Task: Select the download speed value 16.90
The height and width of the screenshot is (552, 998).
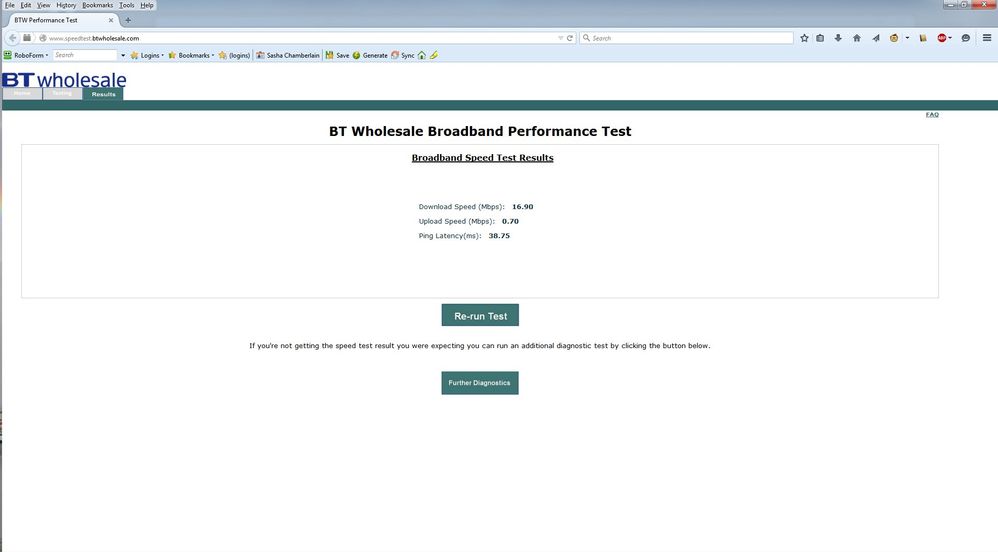Action: pos(523,207)
